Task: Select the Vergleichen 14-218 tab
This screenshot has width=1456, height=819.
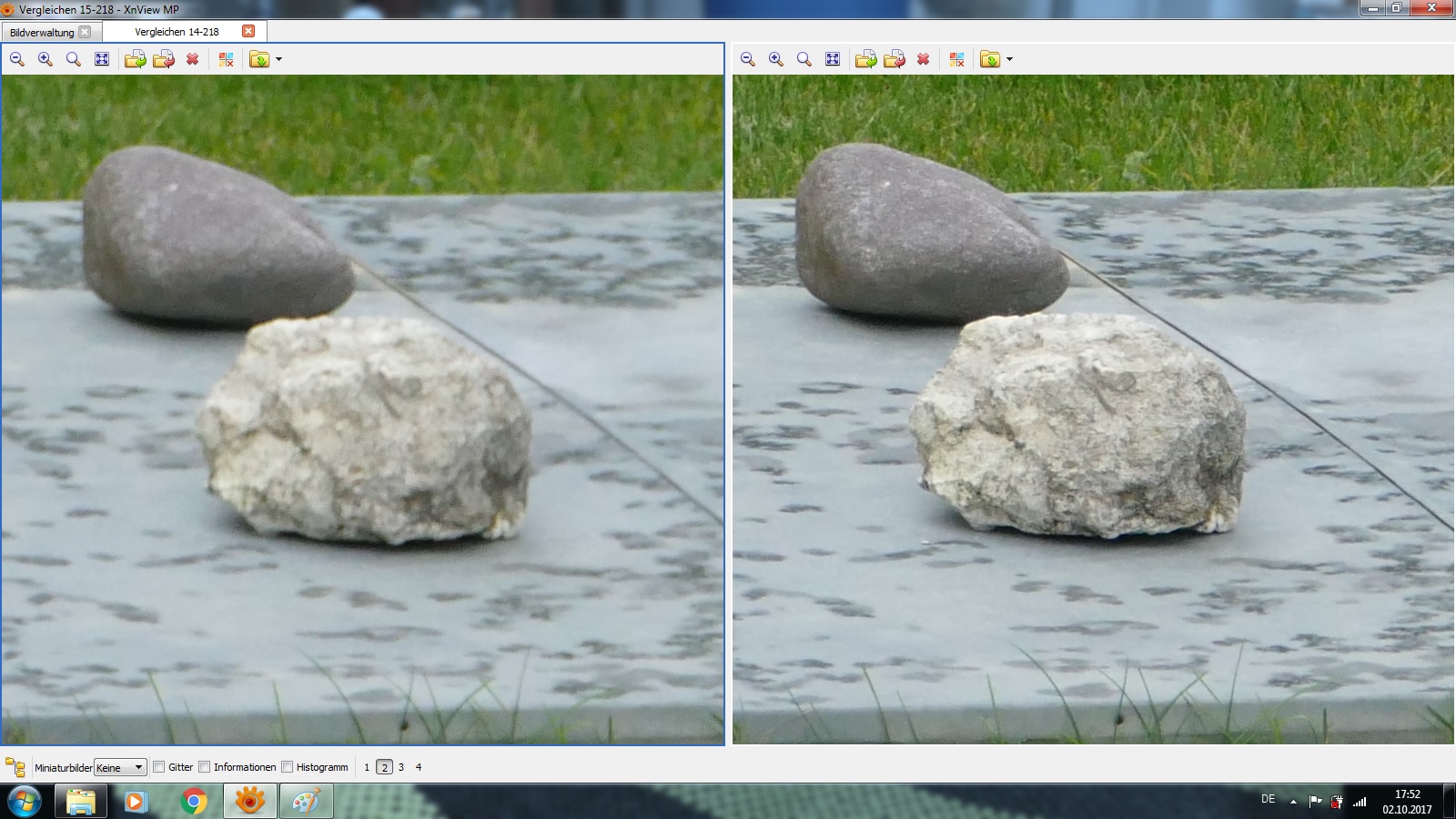Action: pos(177,32)
